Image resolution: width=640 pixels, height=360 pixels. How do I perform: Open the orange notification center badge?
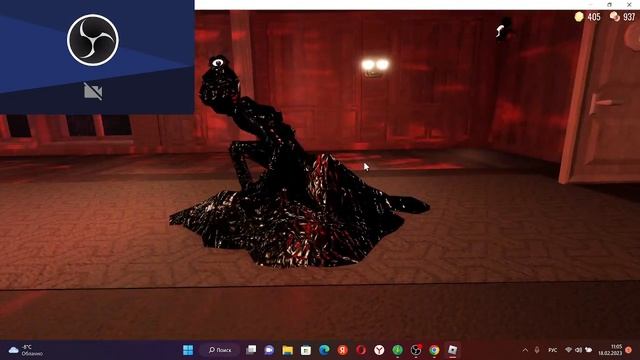click(x=629, y=350)
